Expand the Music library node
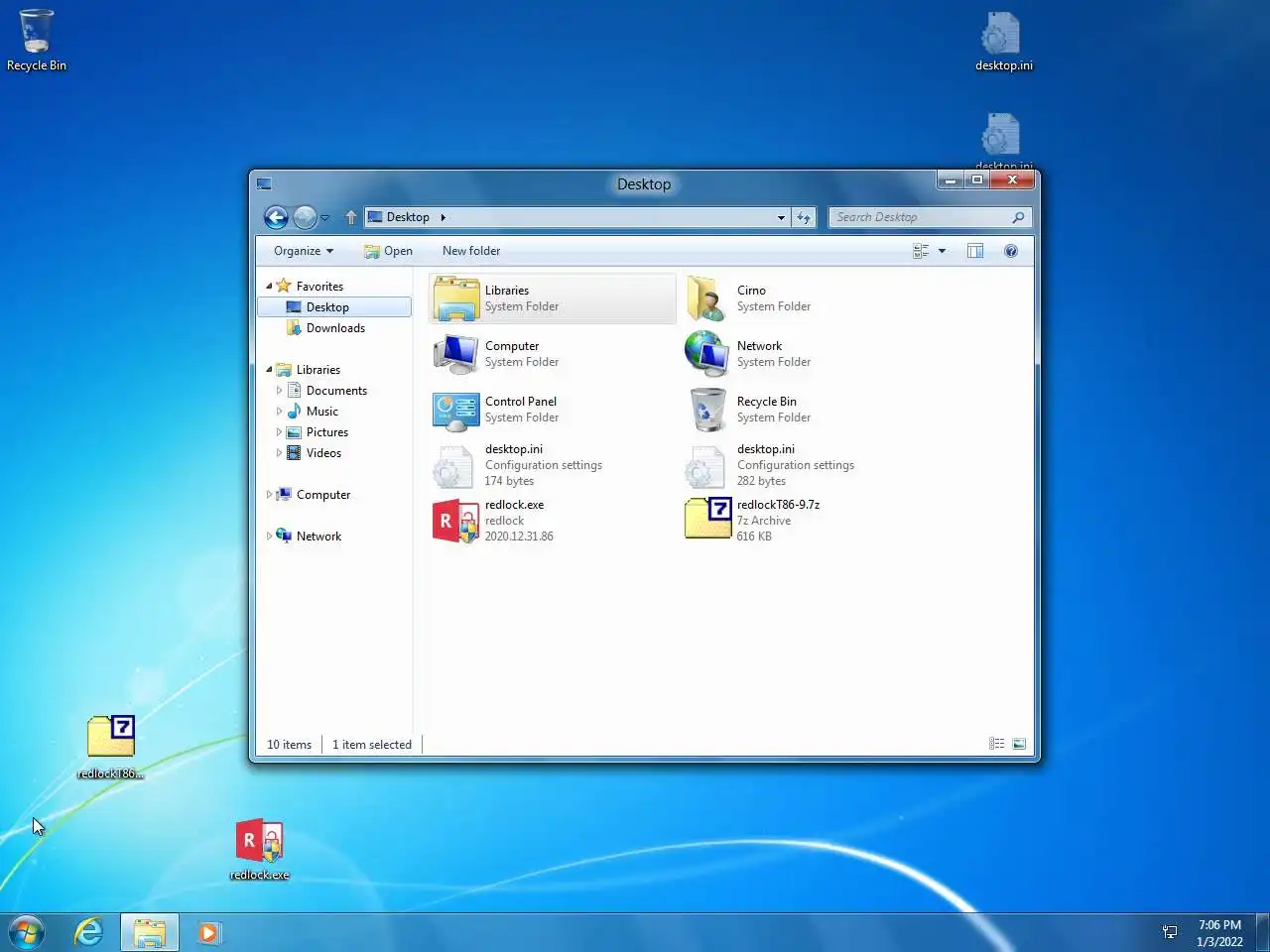Viewport: 1270px width, 952px height. pyautogui.click(x=279, y=412)
